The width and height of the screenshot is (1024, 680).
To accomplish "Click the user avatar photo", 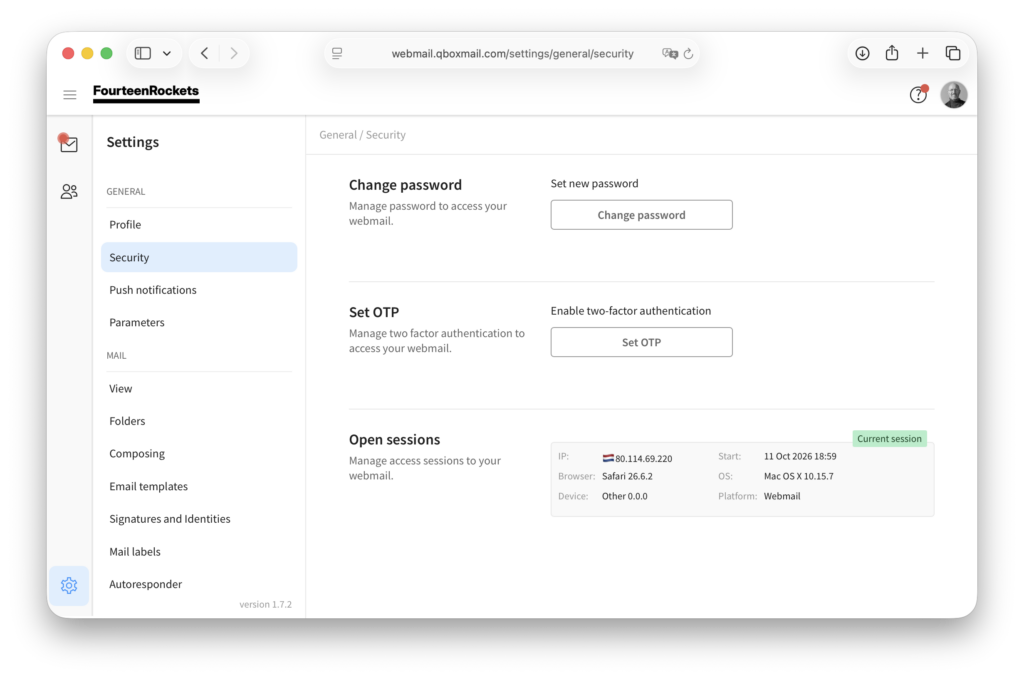I will coord(953,95).
